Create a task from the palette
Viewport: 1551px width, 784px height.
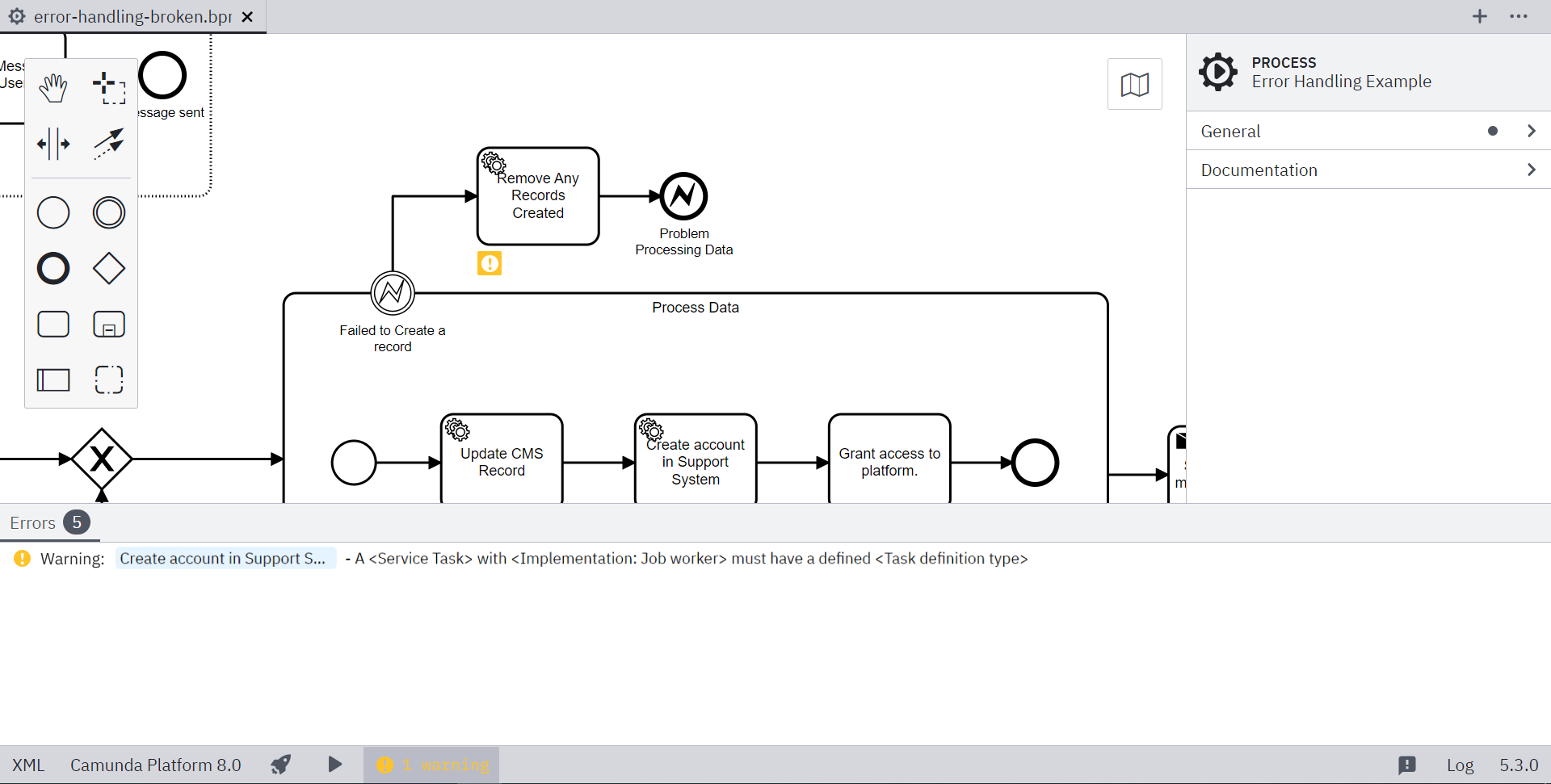point(53,324)
